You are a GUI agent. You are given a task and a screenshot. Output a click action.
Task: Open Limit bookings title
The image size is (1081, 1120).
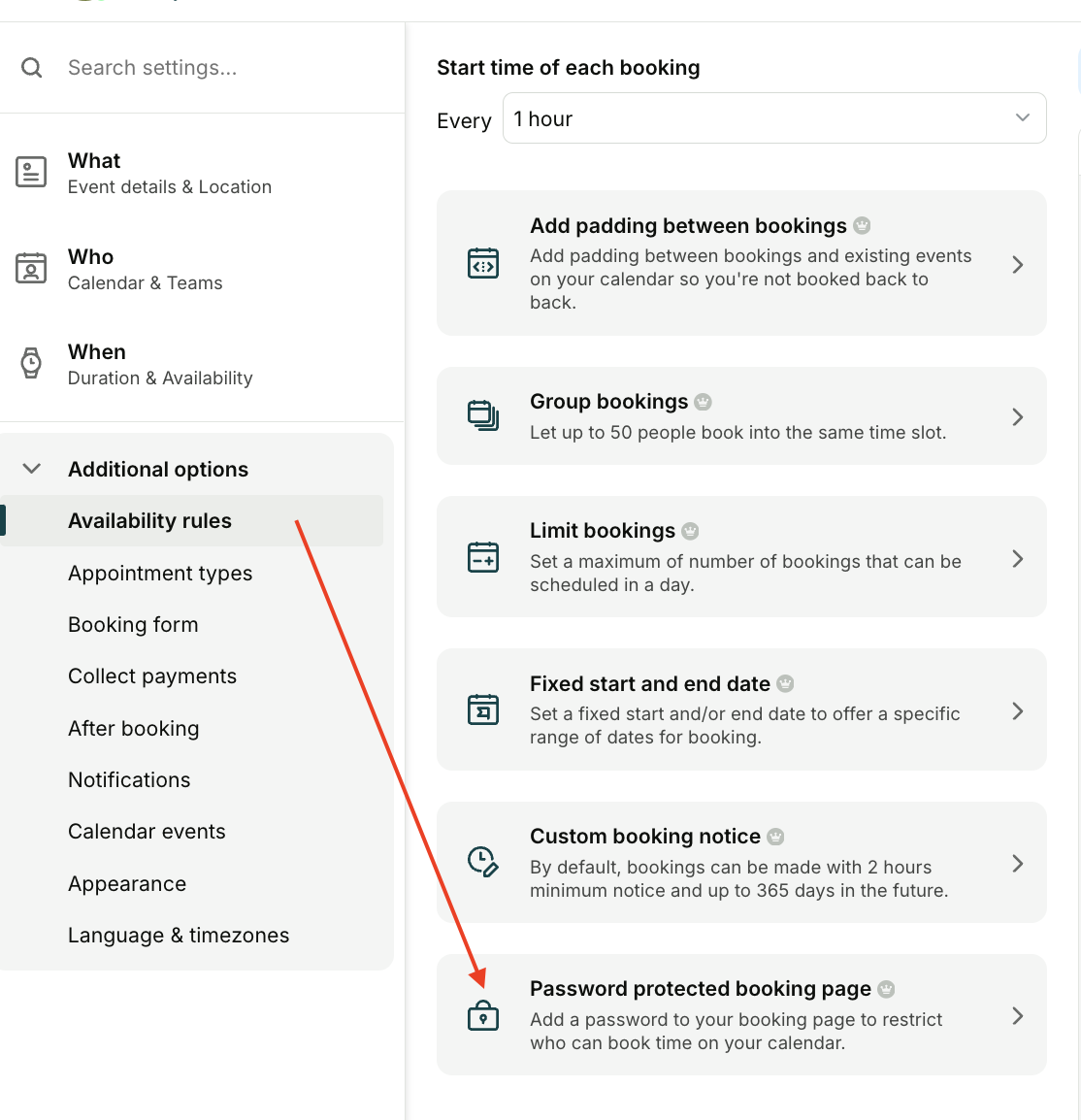pyautogui.click(x=603, y=531)
